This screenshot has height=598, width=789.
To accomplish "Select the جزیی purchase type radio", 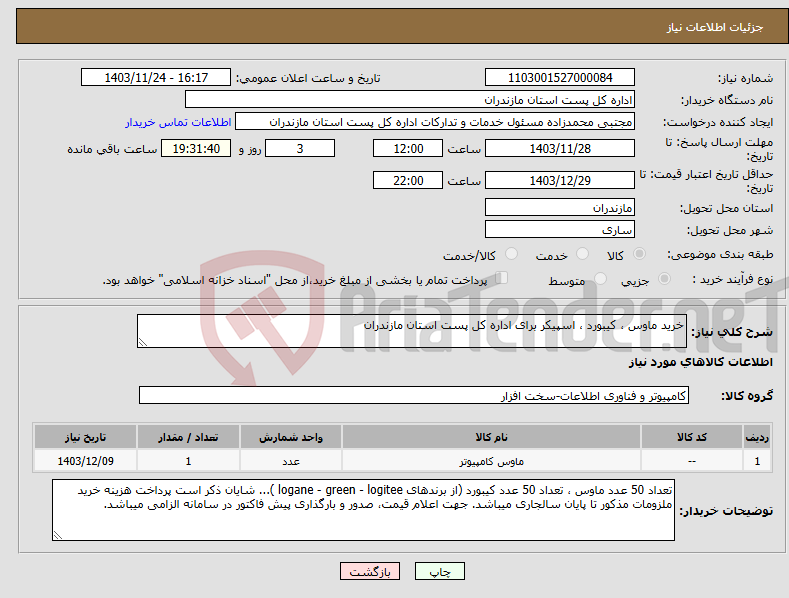I will click(664, 278).
